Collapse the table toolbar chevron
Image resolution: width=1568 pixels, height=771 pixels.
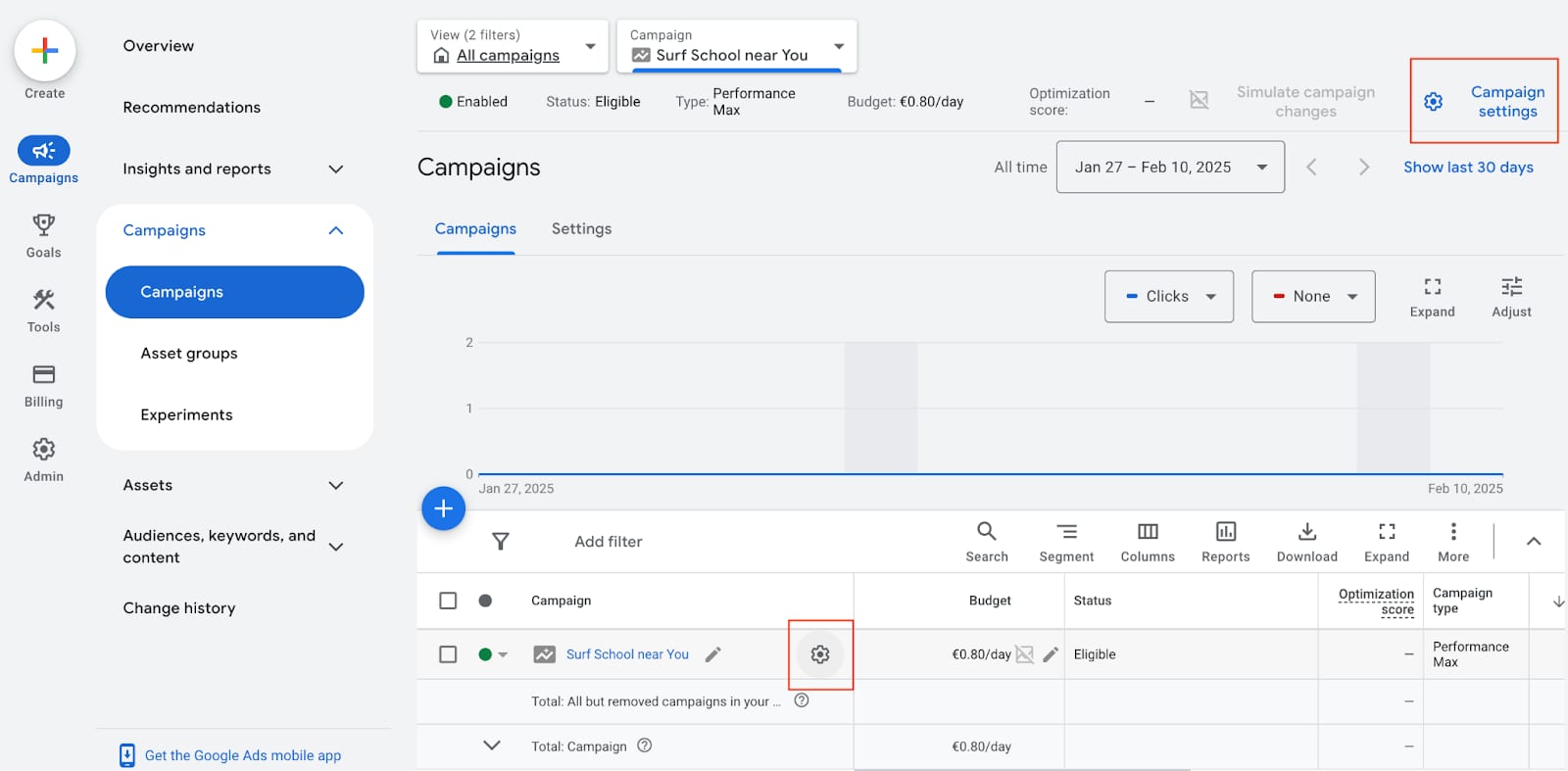coord(1534,542)
